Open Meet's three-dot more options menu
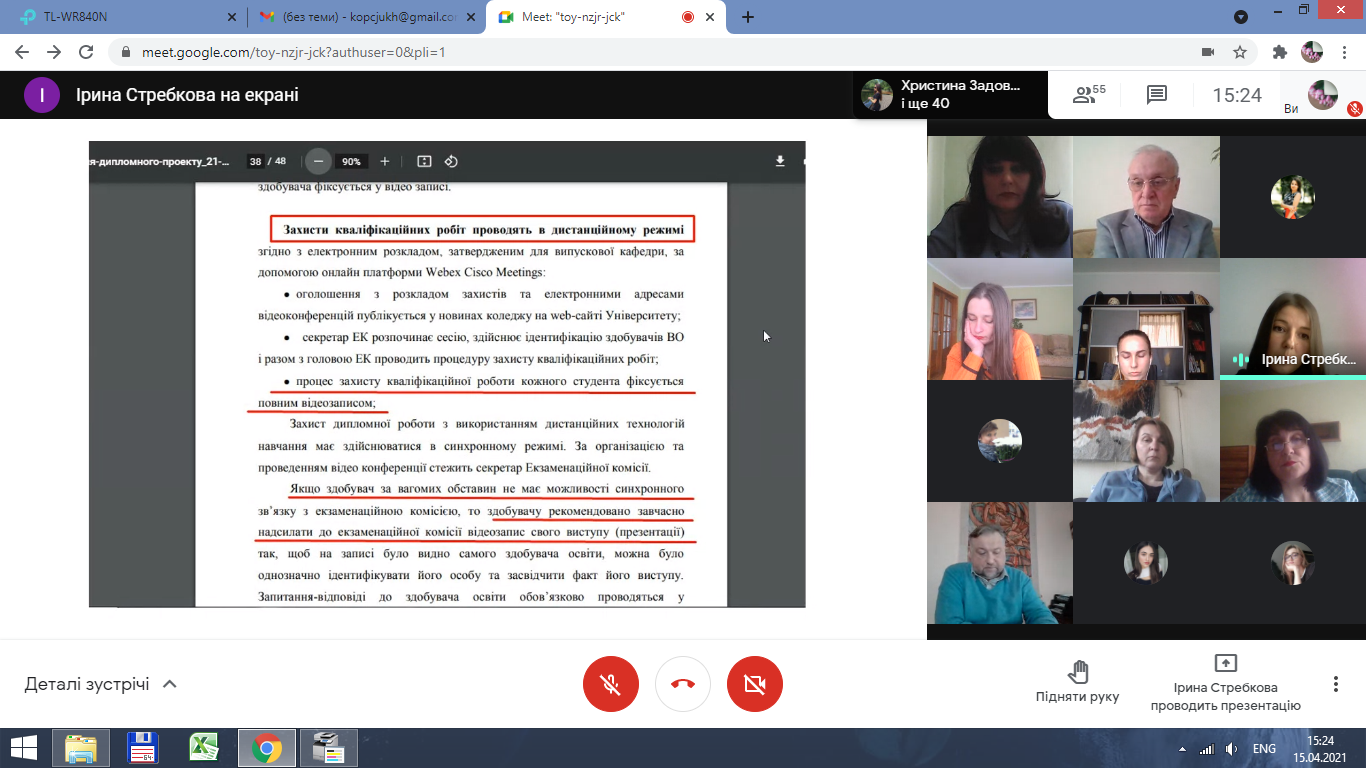 coord(1335,684)
